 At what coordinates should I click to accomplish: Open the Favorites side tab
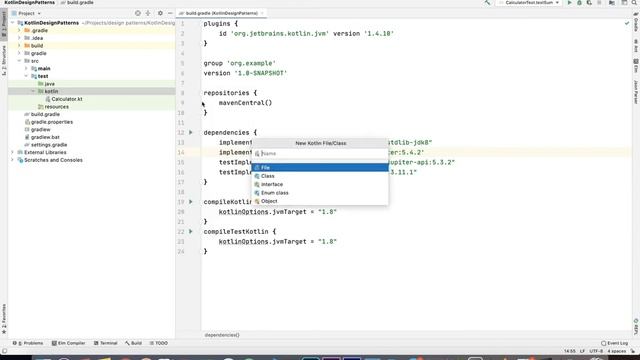(4, 318)
